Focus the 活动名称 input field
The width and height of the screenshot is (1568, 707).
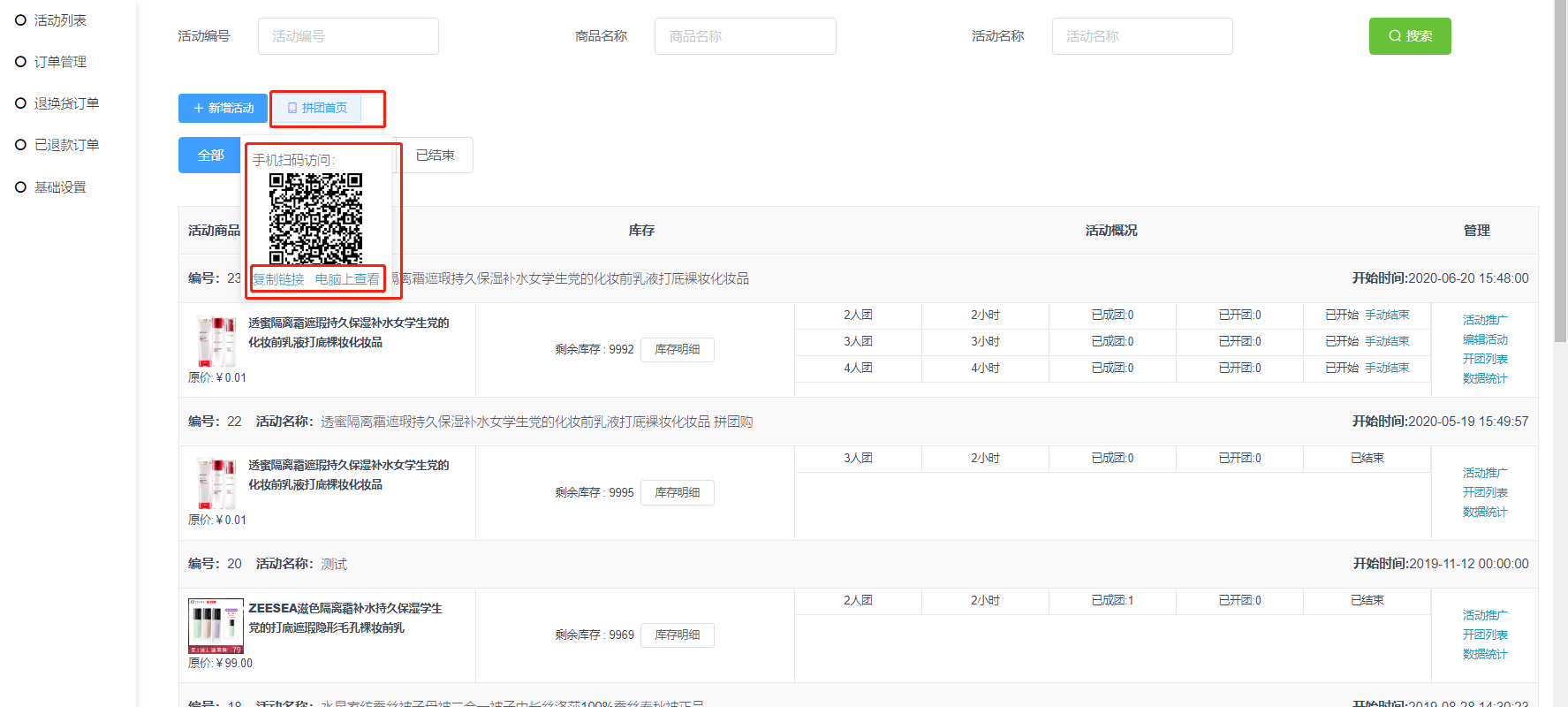(x=1142, y=36)
